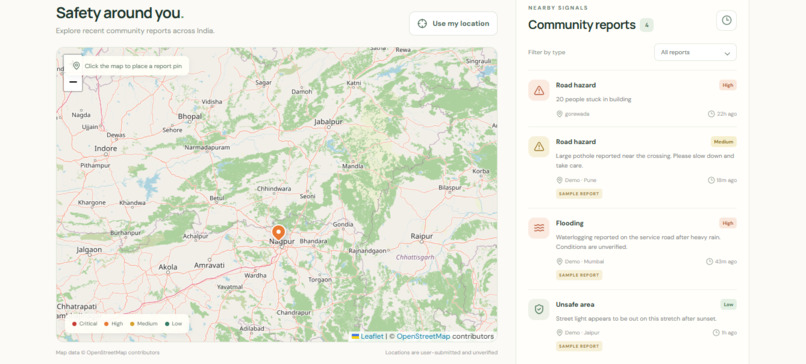The image size is (806, 364).
Task: Click the waterlogging description on the Flooding report
Action: coord(638,242)
